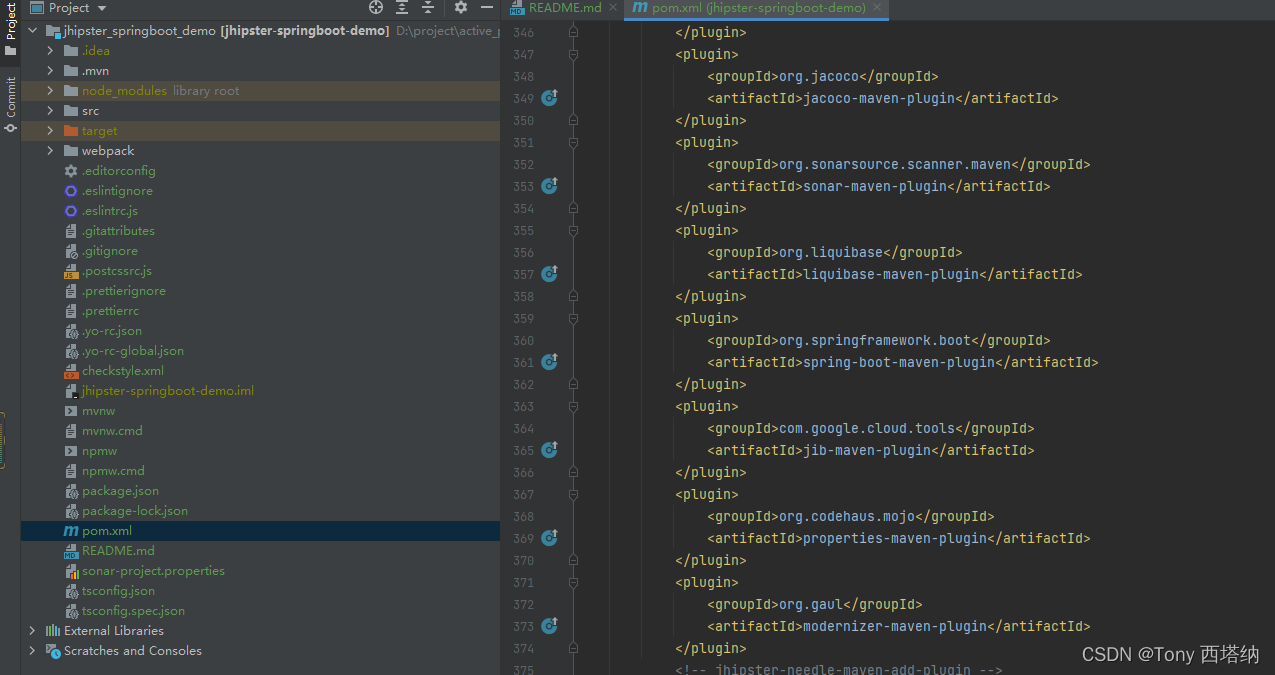This screenshot has width=1275, height=675.
Task: Click the .editorconfig gear file icon
Action: coord(71,171)
